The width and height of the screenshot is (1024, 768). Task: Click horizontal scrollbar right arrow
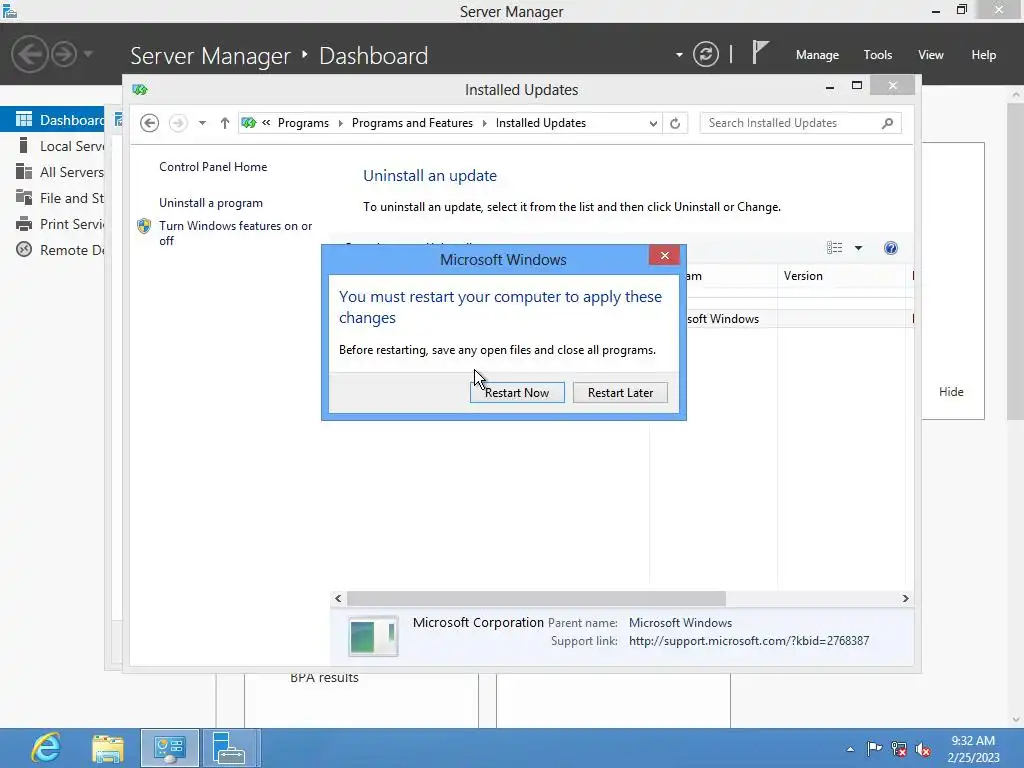point(905,598)
